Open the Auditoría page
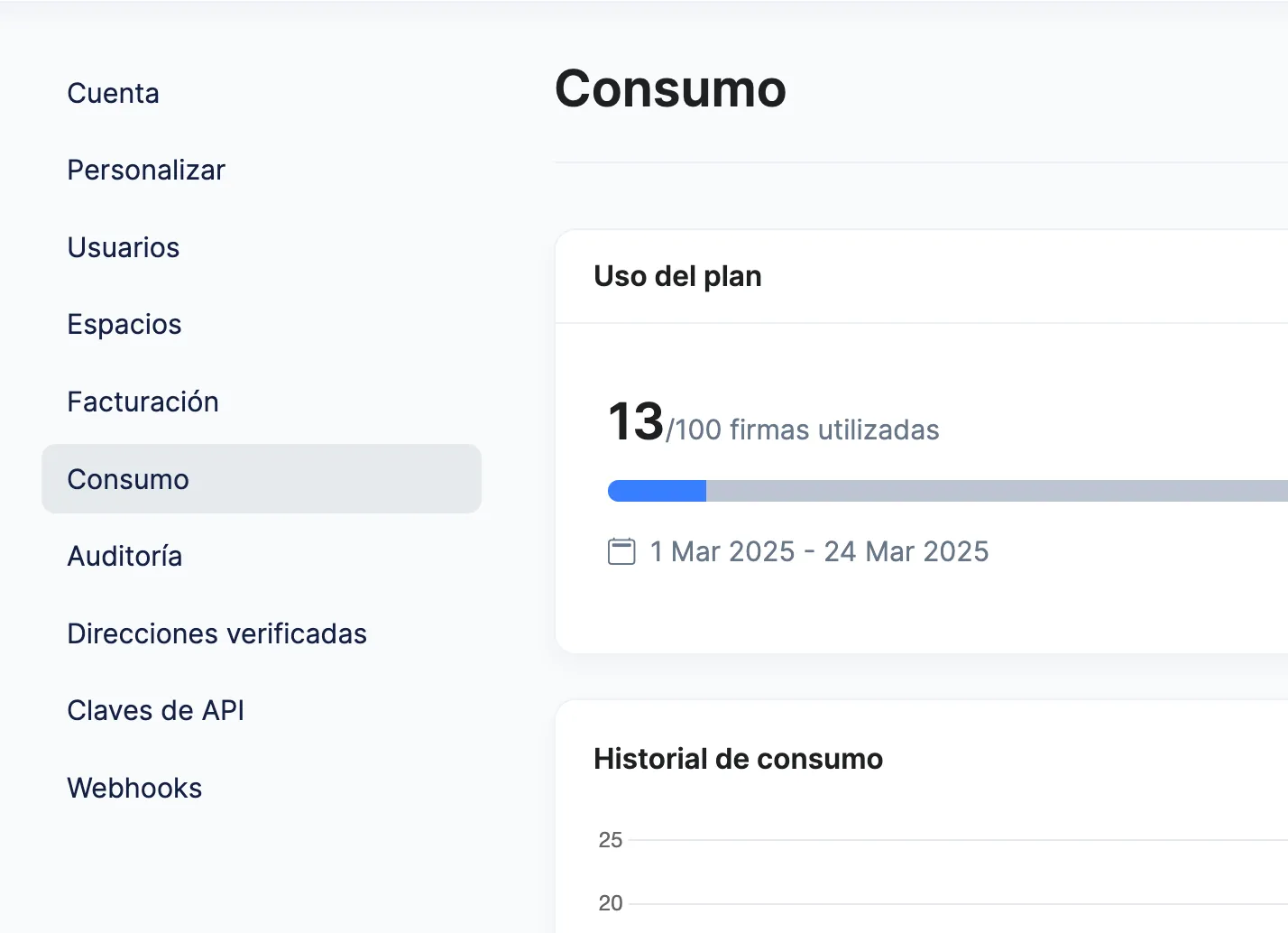This screenshot has width=1288, height=933. [125, 557]
